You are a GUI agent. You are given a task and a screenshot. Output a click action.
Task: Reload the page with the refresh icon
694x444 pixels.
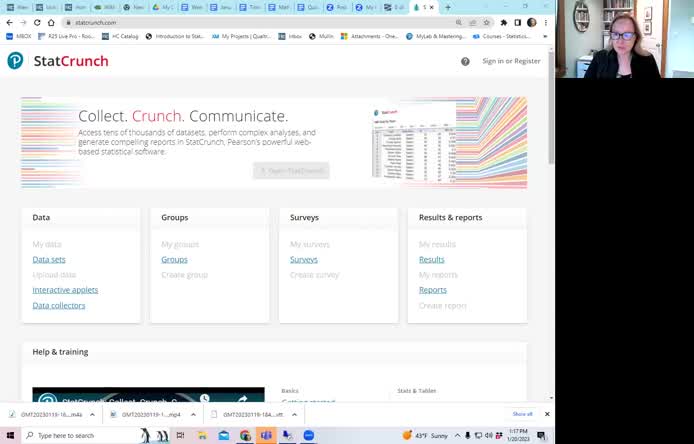[37, 22]
